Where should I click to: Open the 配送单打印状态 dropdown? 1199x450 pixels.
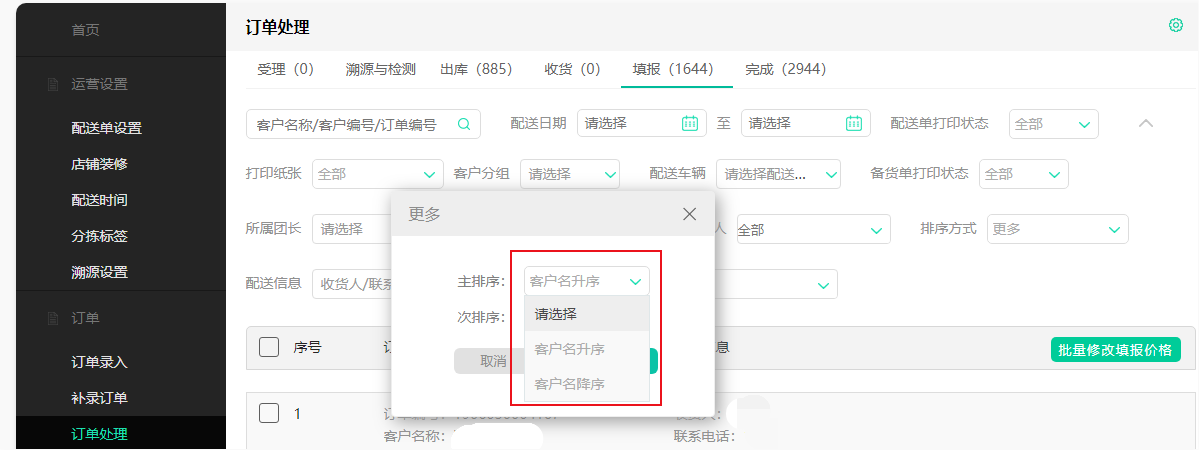1054,124
